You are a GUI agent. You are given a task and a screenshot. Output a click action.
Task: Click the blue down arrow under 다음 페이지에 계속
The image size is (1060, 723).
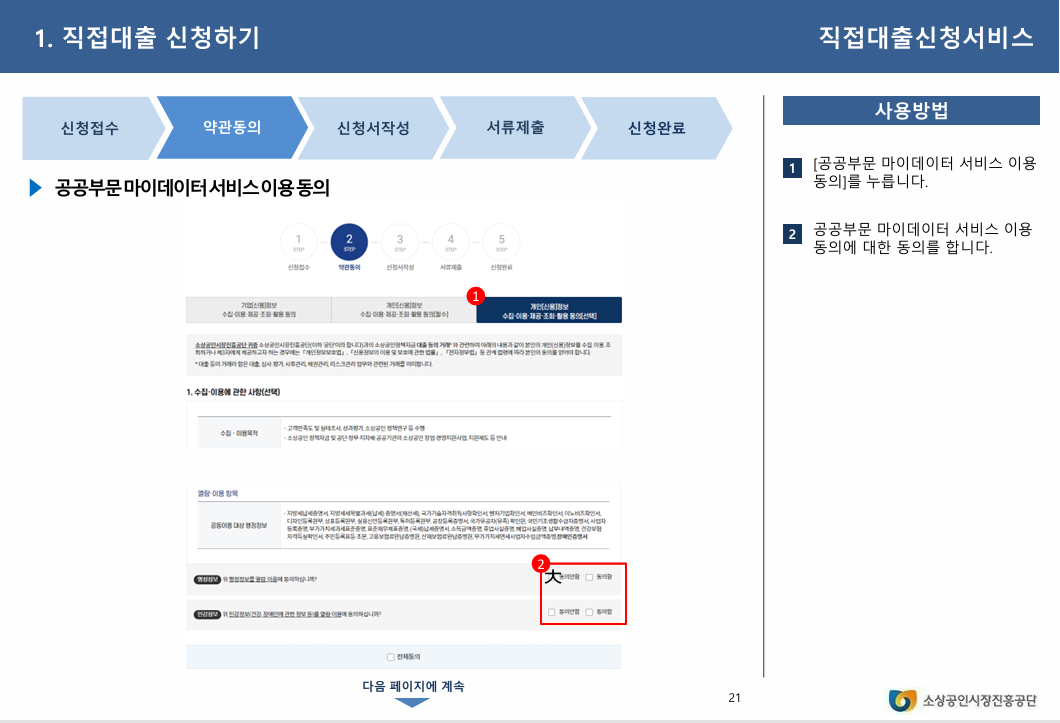click(x=411, y=703)
